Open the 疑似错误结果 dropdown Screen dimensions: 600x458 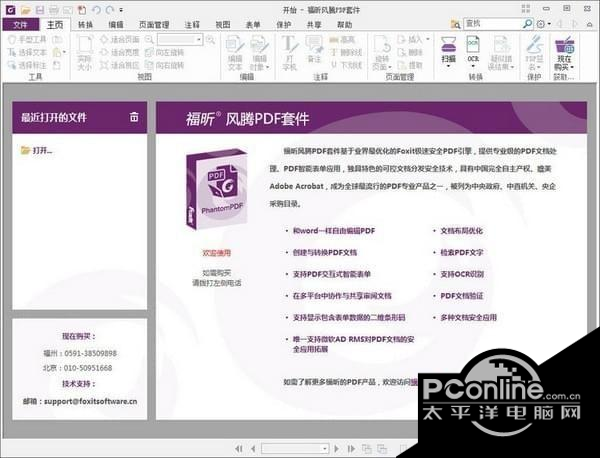(x=501, y=53)
